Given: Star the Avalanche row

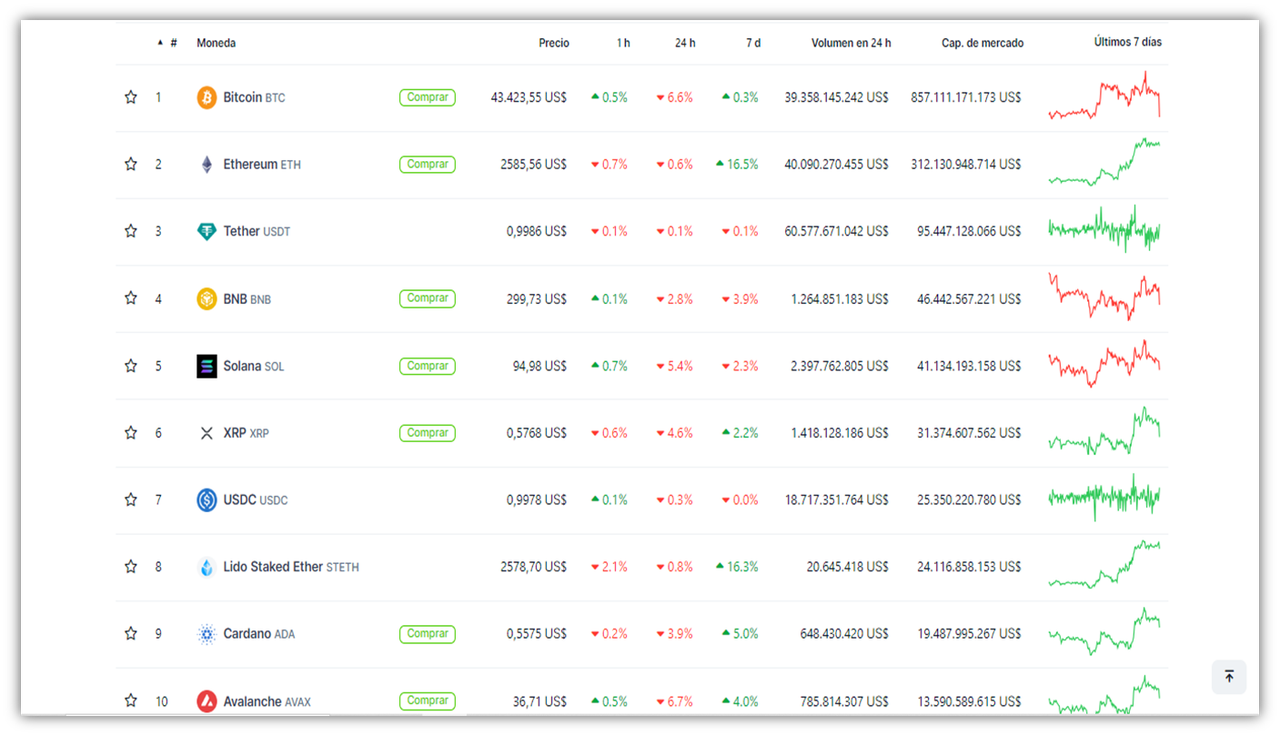Looking at the screenshot, I should click(x=130, y=701).
